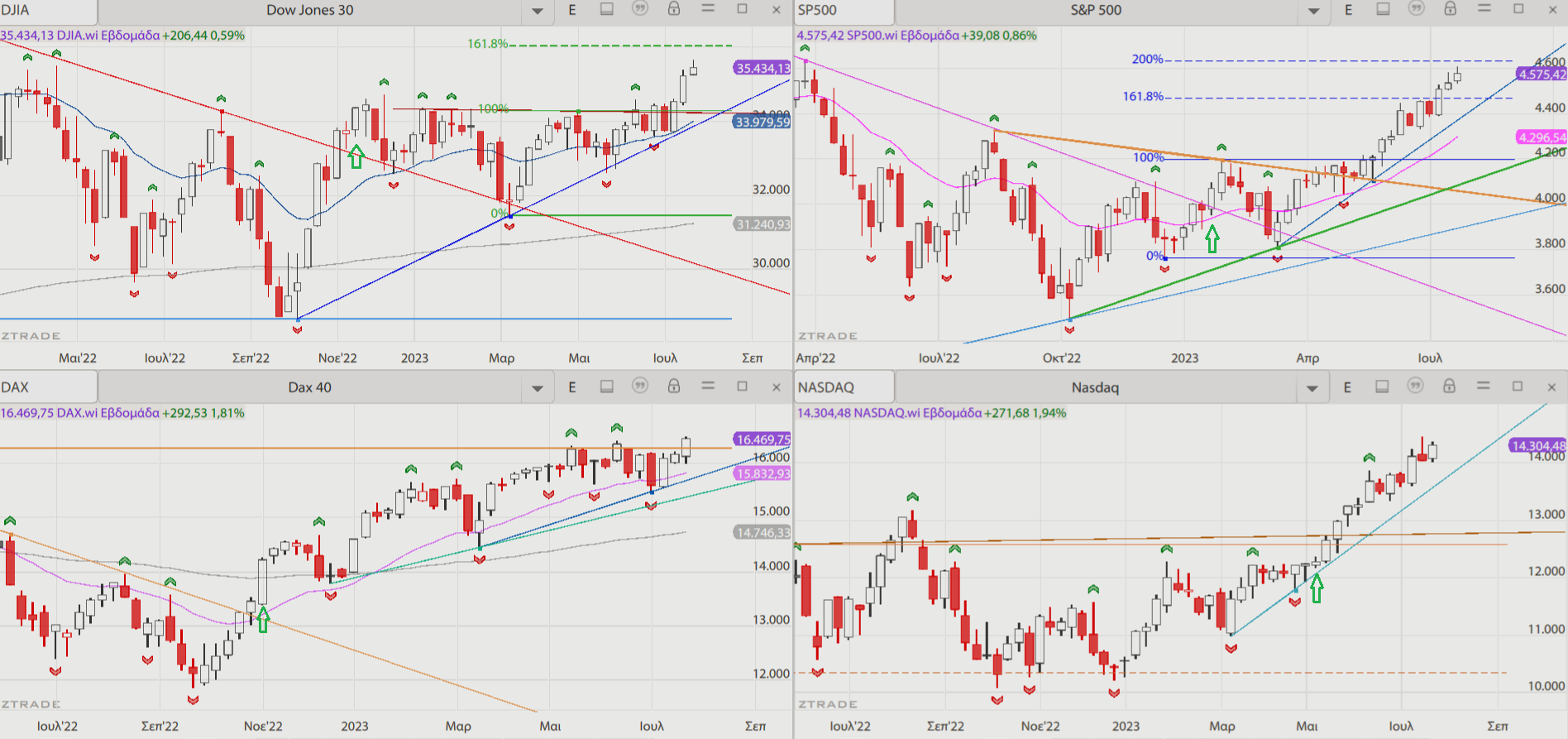Image resolution: width=1568 pixels, height=739 pixels.
Task: Close the Nasdaq chart panel
Action: (x=1551, y=386)
